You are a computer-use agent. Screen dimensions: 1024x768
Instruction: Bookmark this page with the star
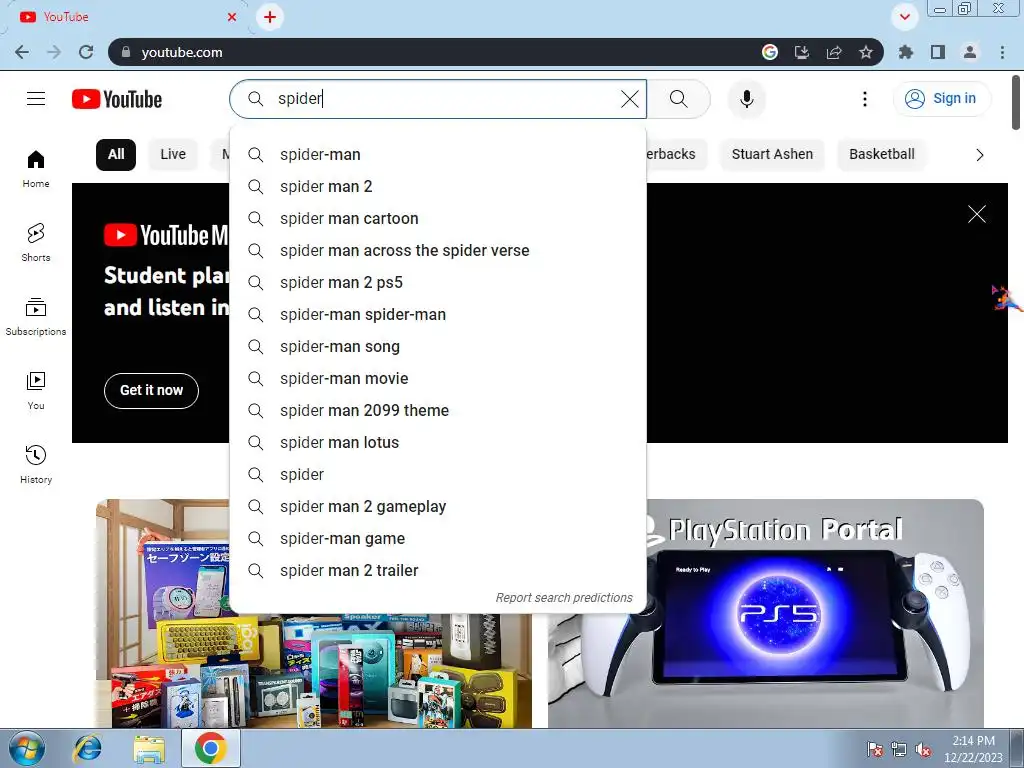pos(866,52)
